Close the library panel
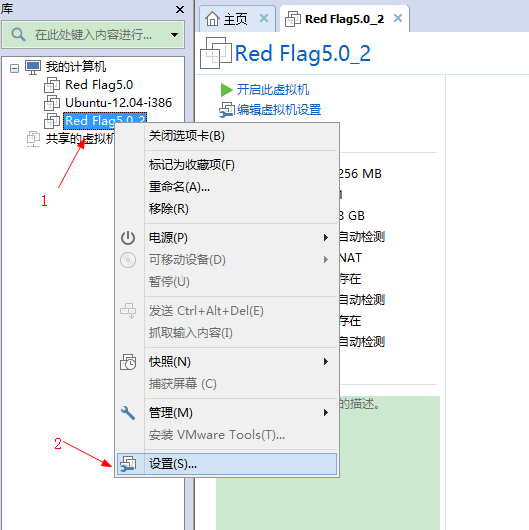The height and width of the screenshot is (530, 529). 180,9
